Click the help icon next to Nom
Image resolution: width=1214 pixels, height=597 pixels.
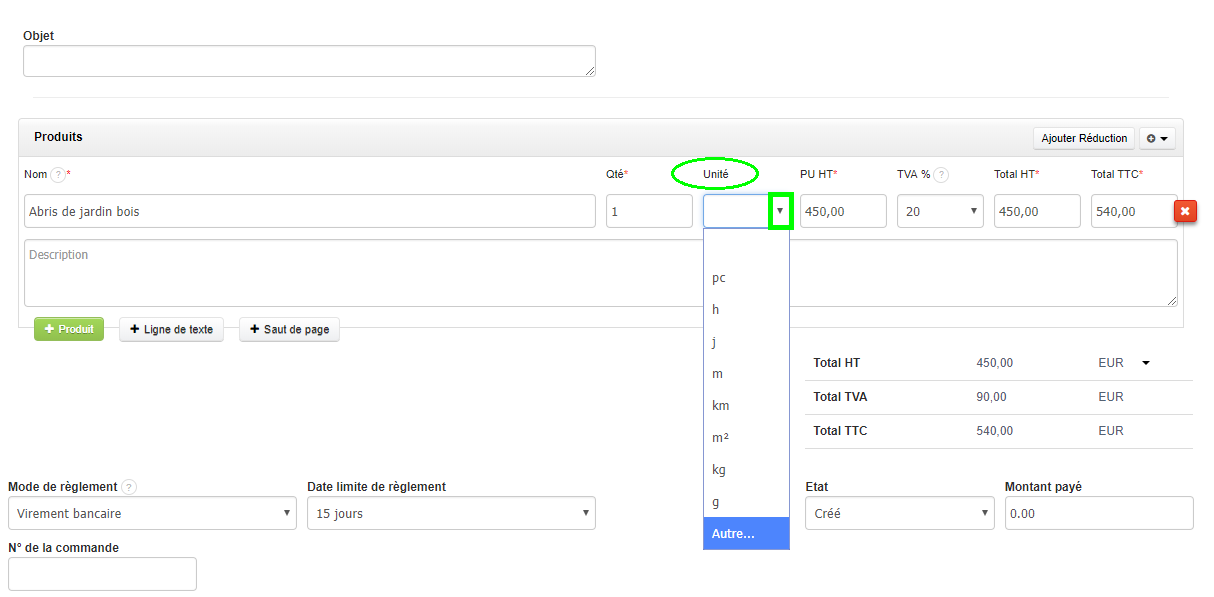click(58, 175)
